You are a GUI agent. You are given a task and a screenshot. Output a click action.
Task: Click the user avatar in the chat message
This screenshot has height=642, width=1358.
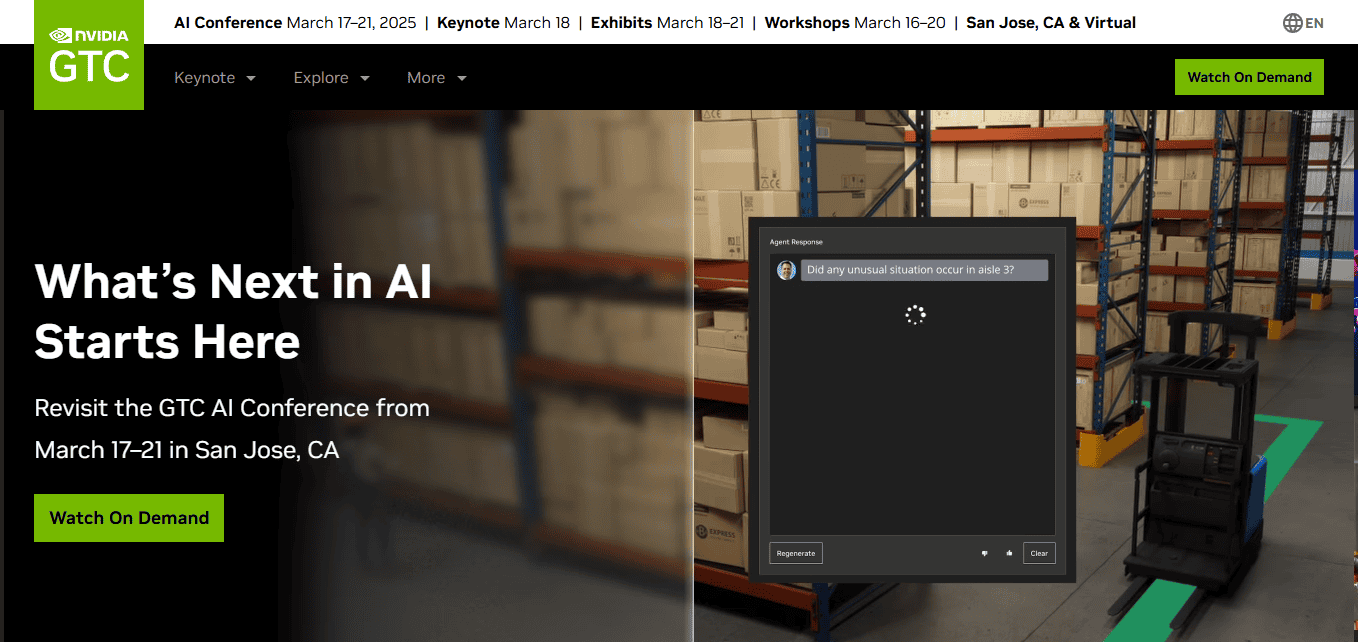coord(786,270)
